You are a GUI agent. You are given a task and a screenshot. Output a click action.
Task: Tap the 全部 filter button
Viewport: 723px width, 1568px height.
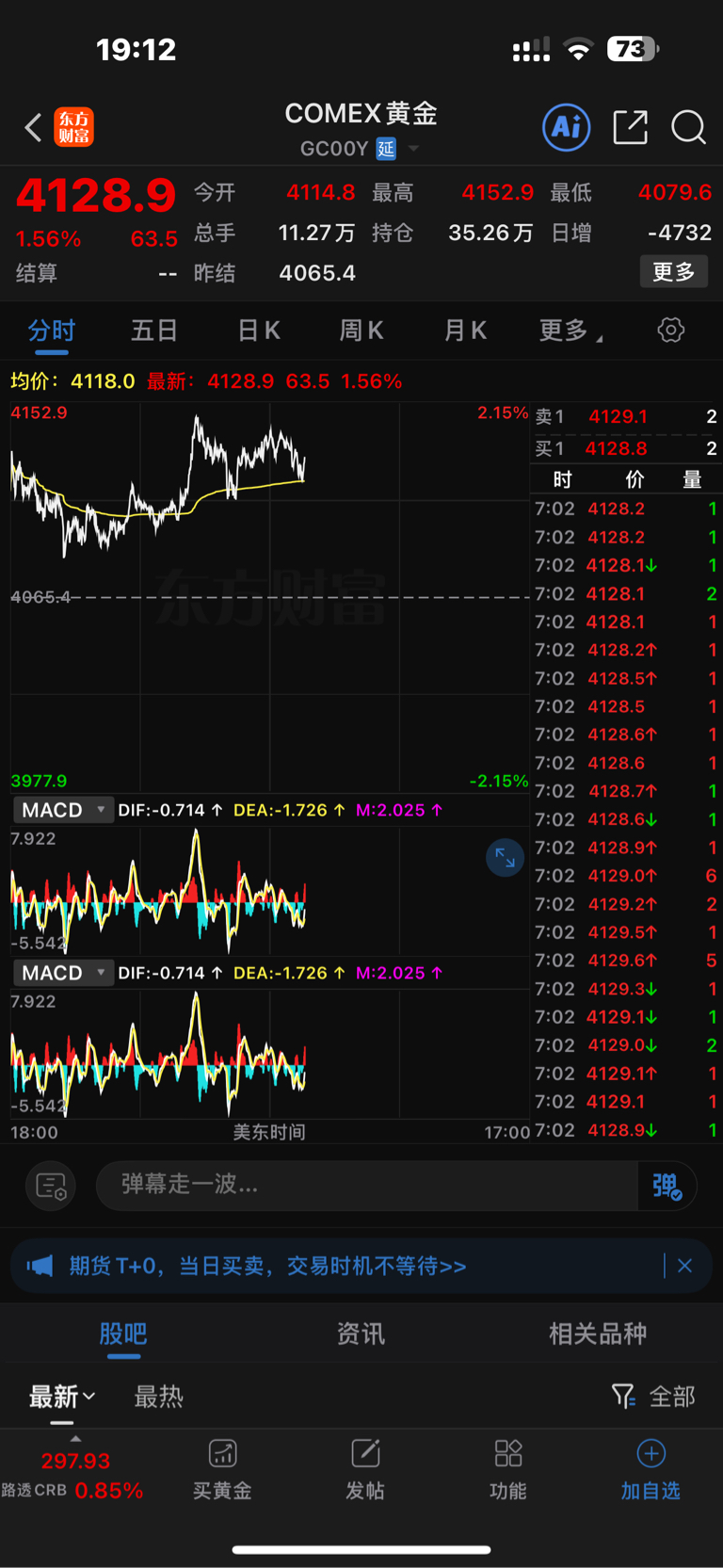(x=672, y=1397)
